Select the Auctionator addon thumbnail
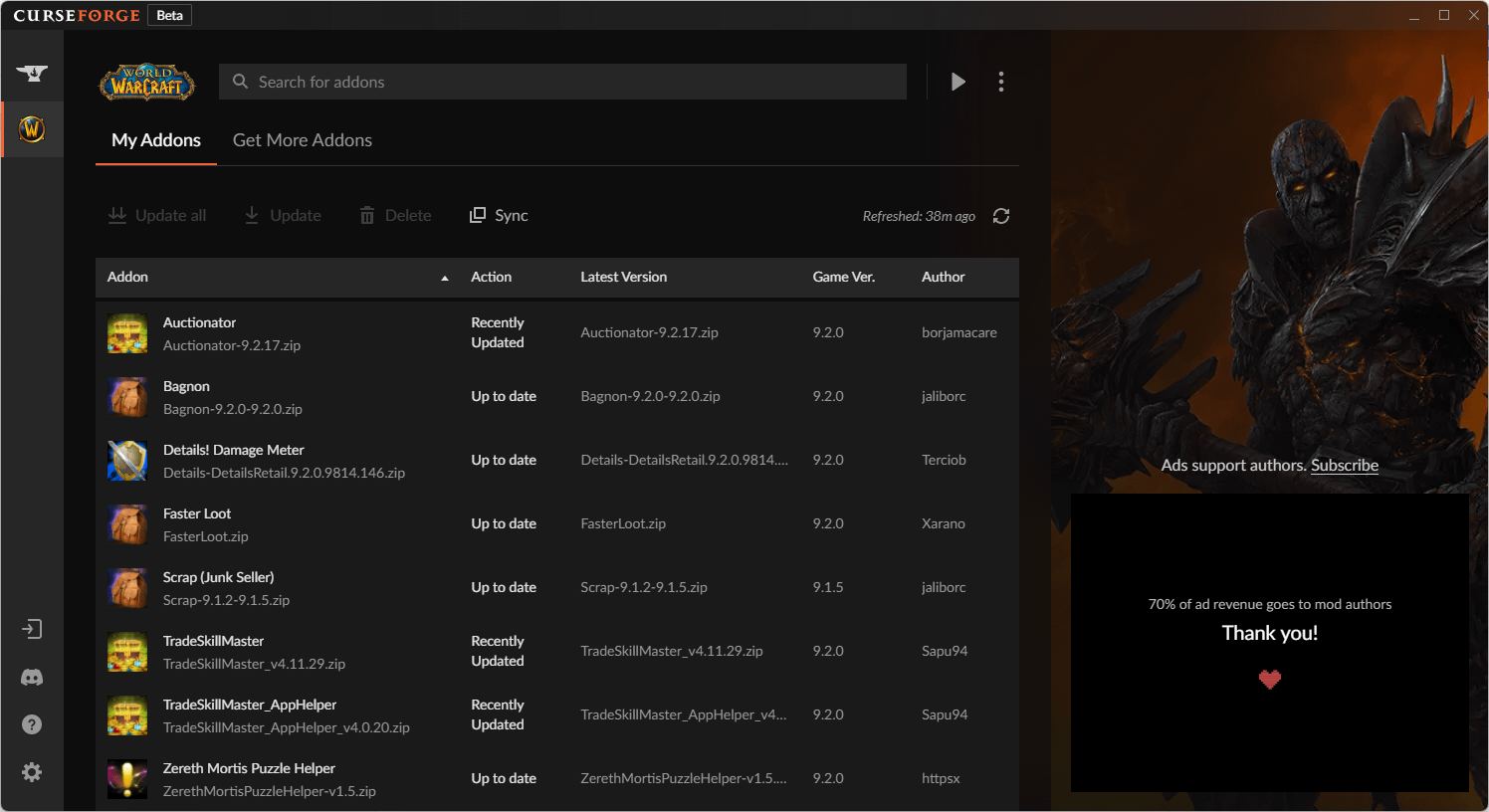 (127, 333)
